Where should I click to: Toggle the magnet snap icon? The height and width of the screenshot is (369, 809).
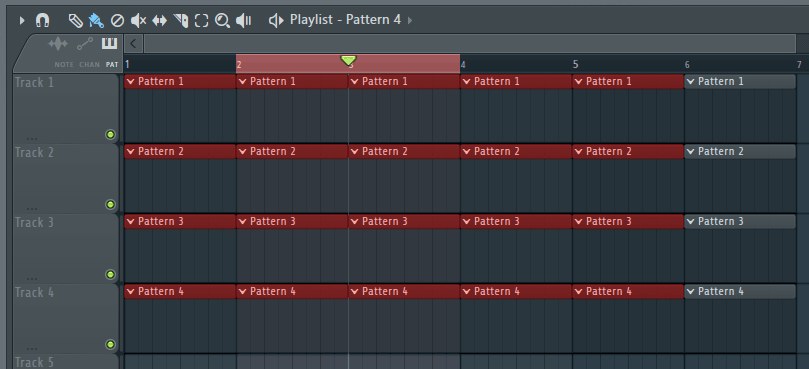[x=42, y=21]
